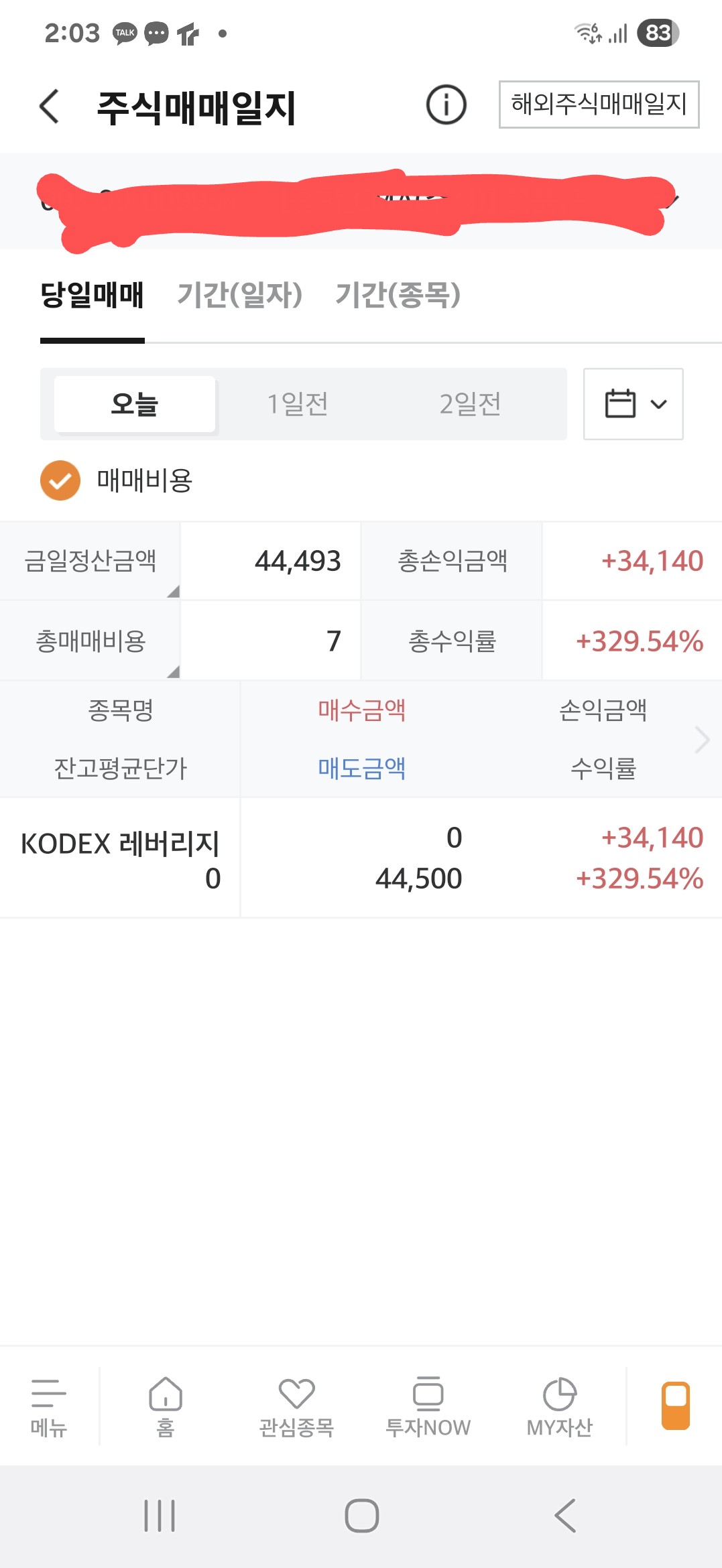Select the 오늘 segment
This screenshot has height=1568, width=722.
tap(135, 404)
